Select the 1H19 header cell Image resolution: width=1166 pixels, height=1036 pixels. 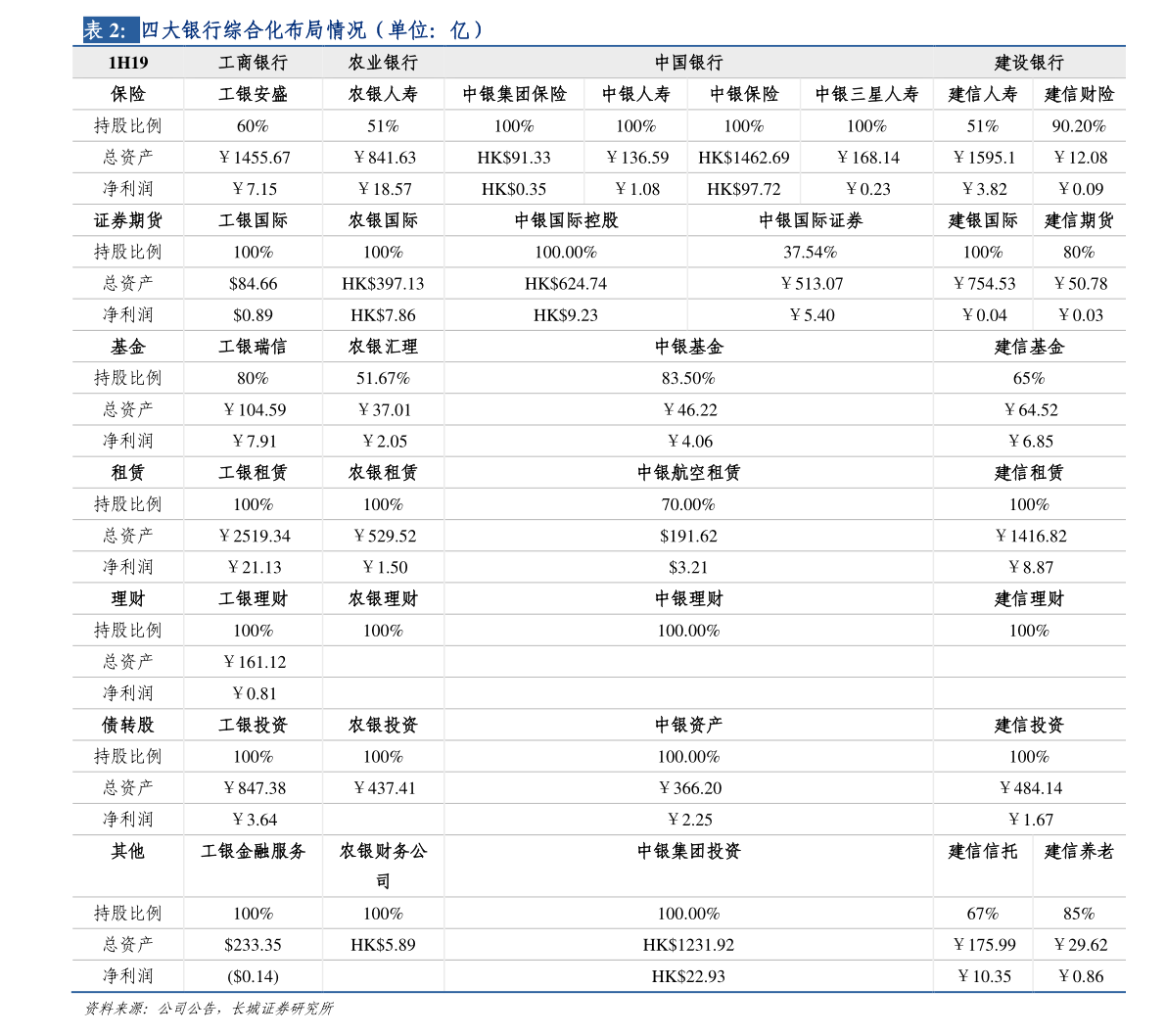128,63
